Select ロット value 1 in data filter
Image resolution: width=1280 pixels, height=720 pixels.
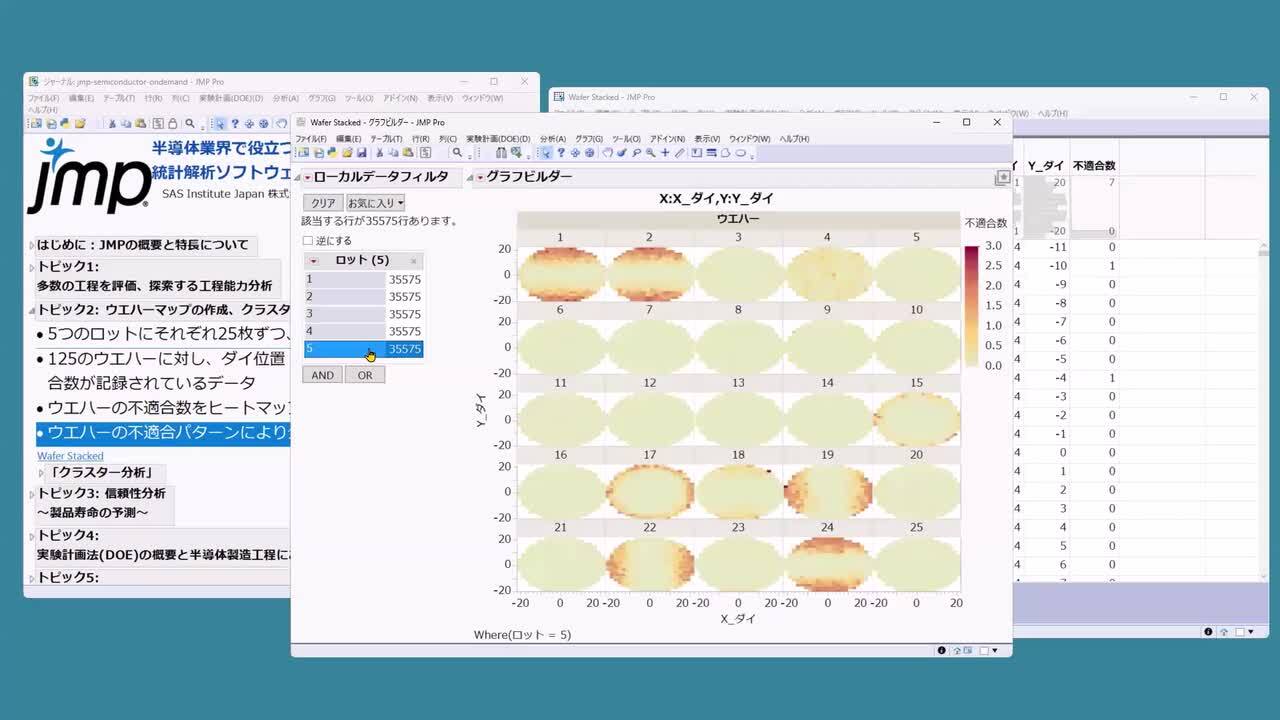coord(364,280)
